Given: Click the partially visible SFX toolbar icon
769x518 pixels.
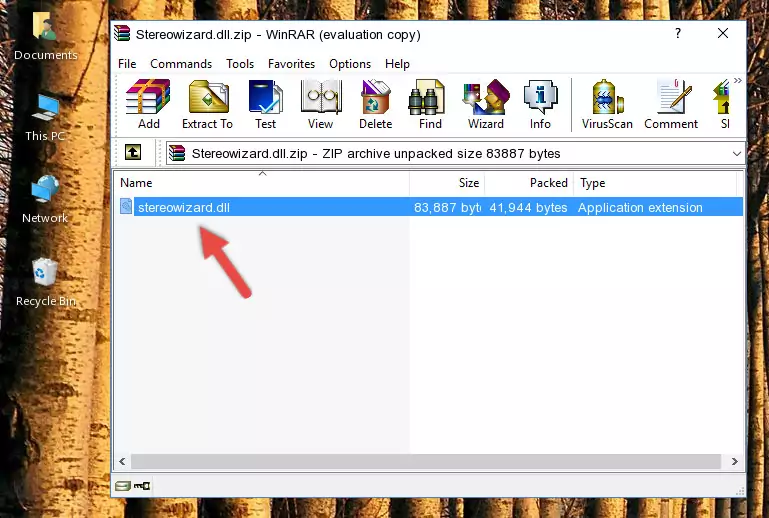Looking at the screenshot, I should [723, 104].
